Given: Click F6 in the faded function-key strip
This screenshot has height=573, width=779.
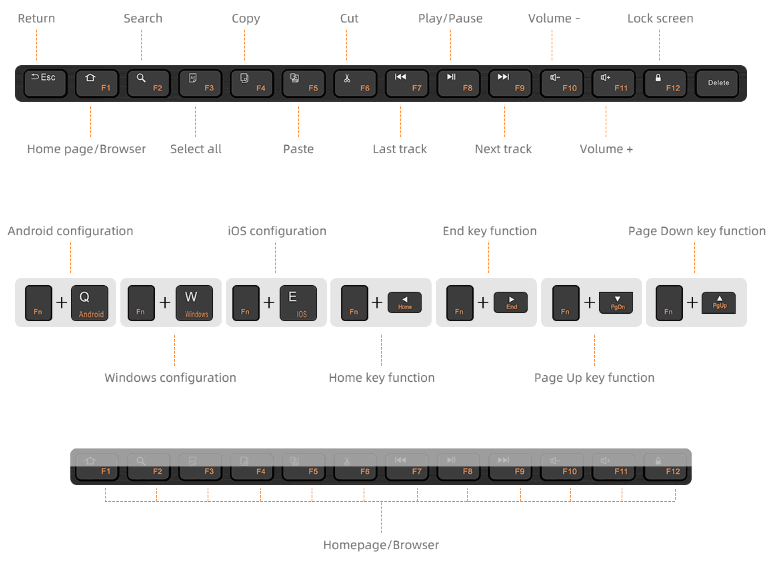Looking at the screenshot, I should click(355, 467).
